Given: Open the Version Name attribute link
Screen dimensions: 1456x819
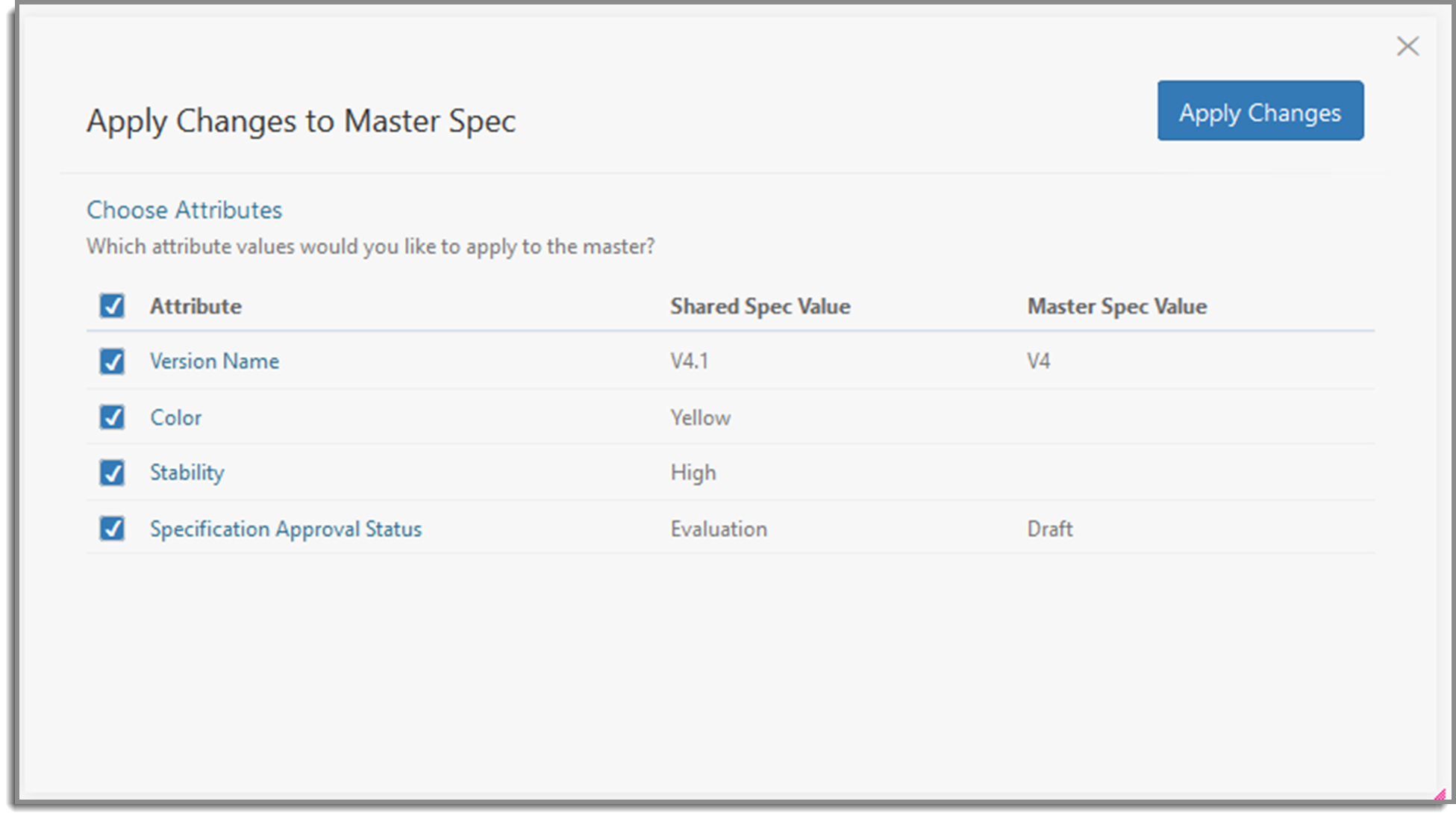Looking at the screenshot, I should (214, 361).
